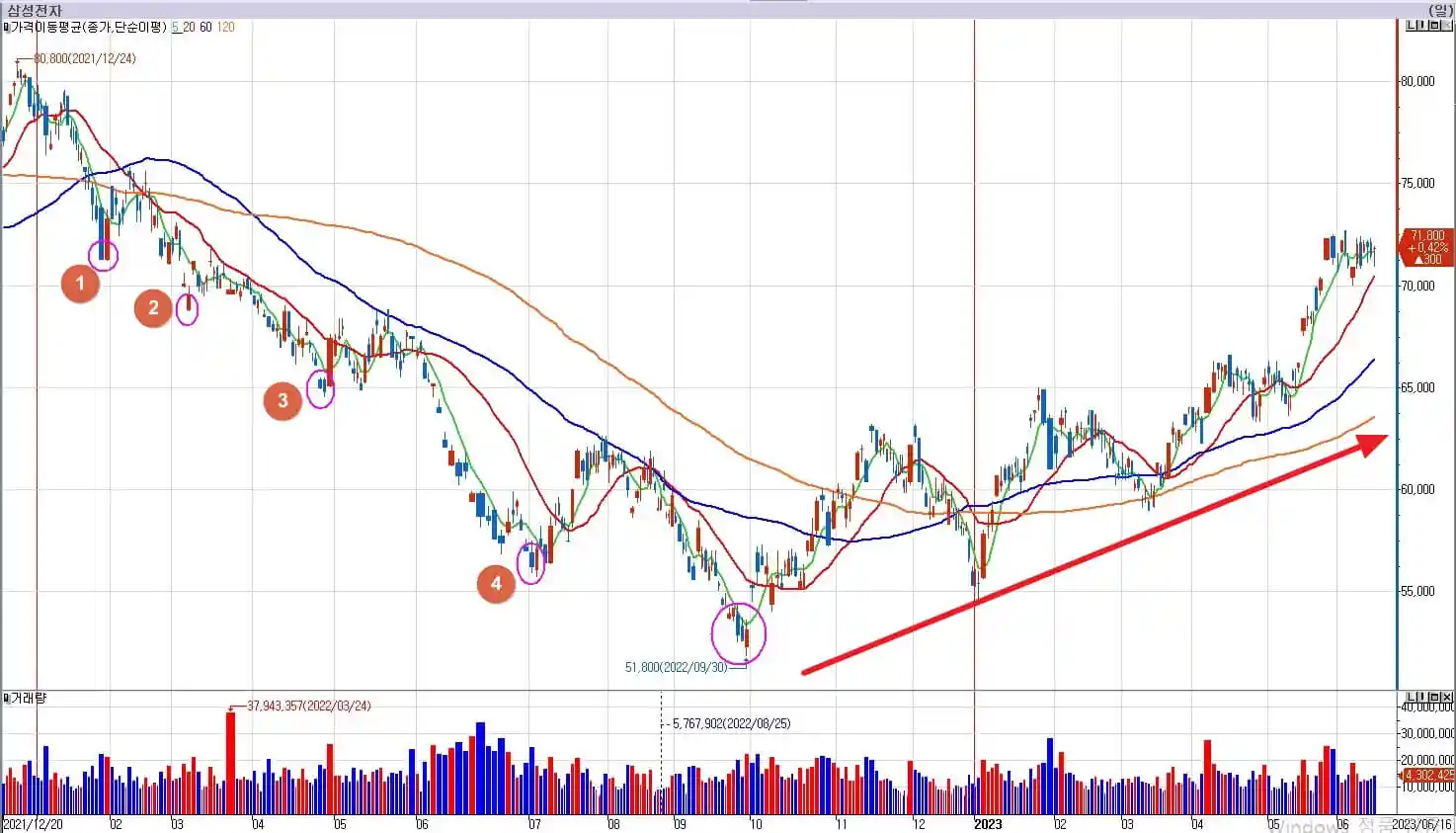Click the 삼성전자 chart title
Viewport: 1456px width, 833px height.
pos(35,10)
